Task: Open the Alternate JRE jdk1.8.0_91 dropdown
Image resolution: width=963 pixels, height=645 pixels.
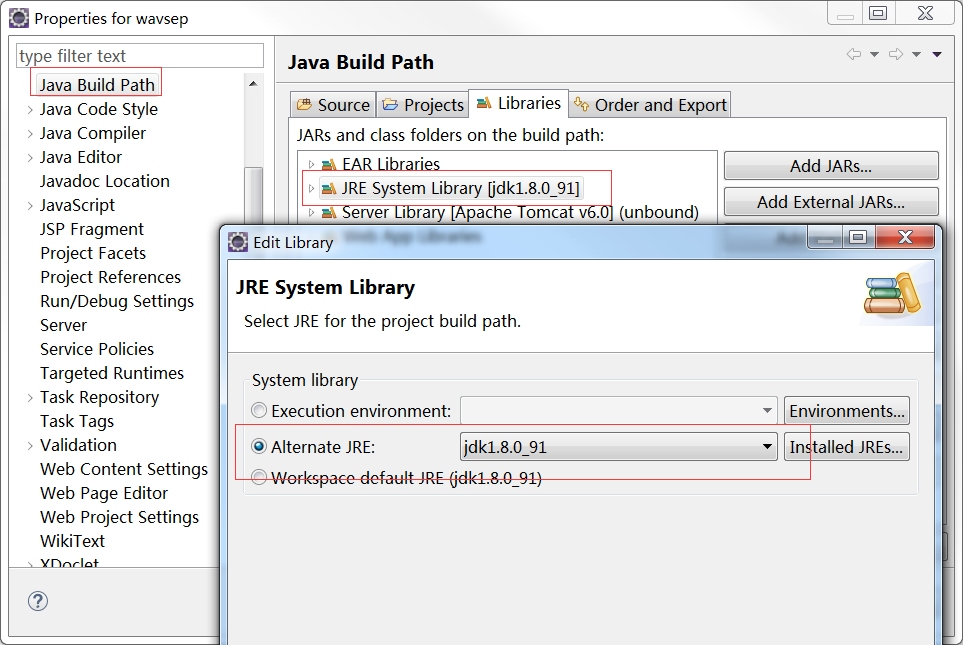Action: tap(618, 447)
